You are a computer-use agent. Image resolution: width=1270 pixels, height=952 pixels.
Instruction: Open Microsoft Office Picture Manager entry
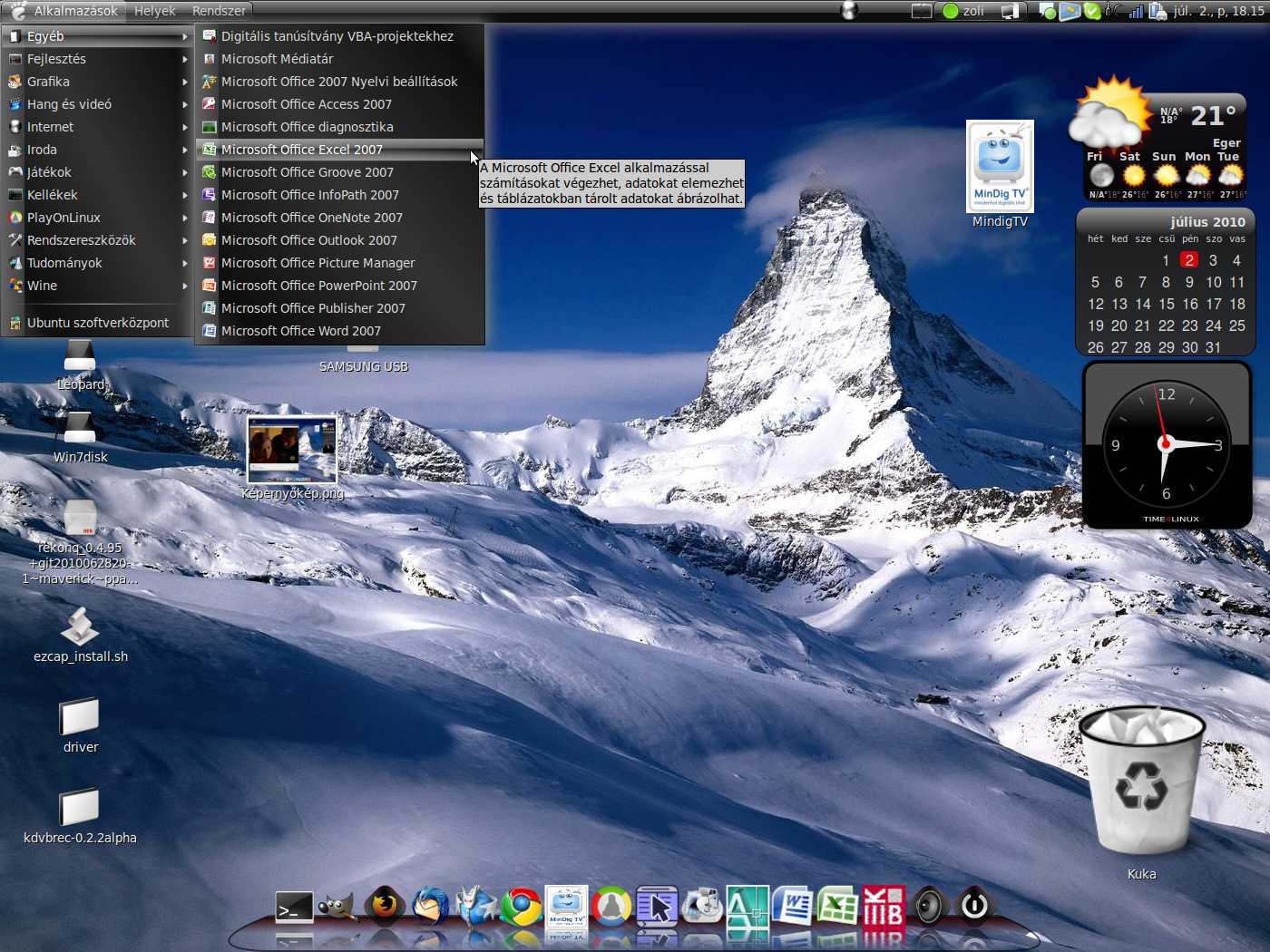(x=339, y=263)
